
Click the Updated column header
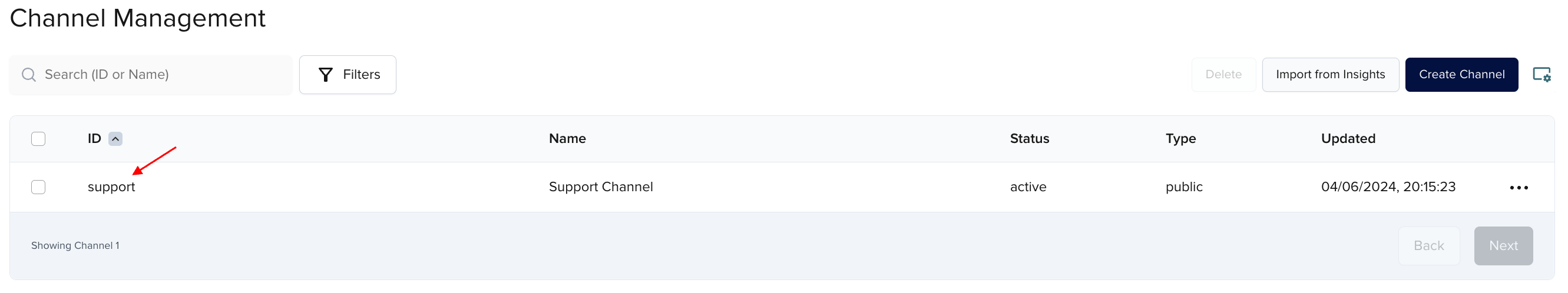pyautogui.click(x=1347, y=139)
